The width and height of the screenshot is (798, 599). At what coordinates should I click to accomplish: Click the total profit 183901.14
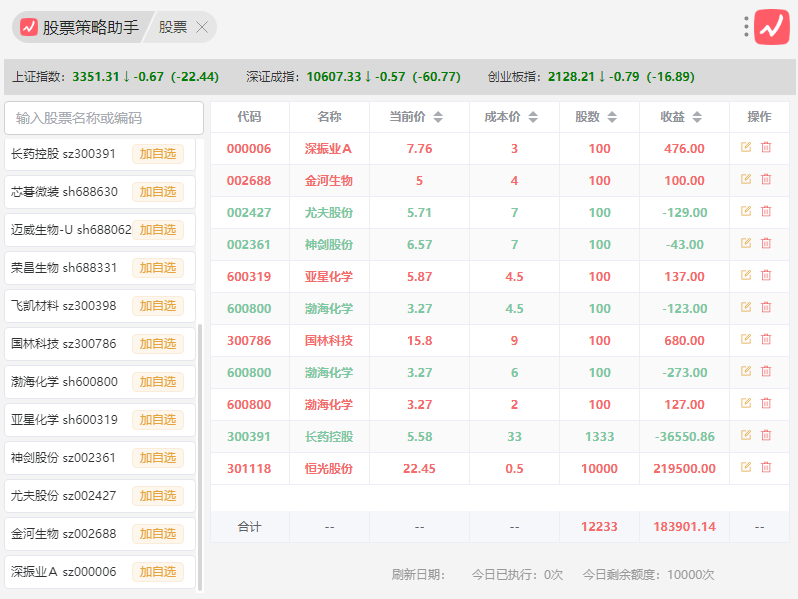(x=684, y=527)
